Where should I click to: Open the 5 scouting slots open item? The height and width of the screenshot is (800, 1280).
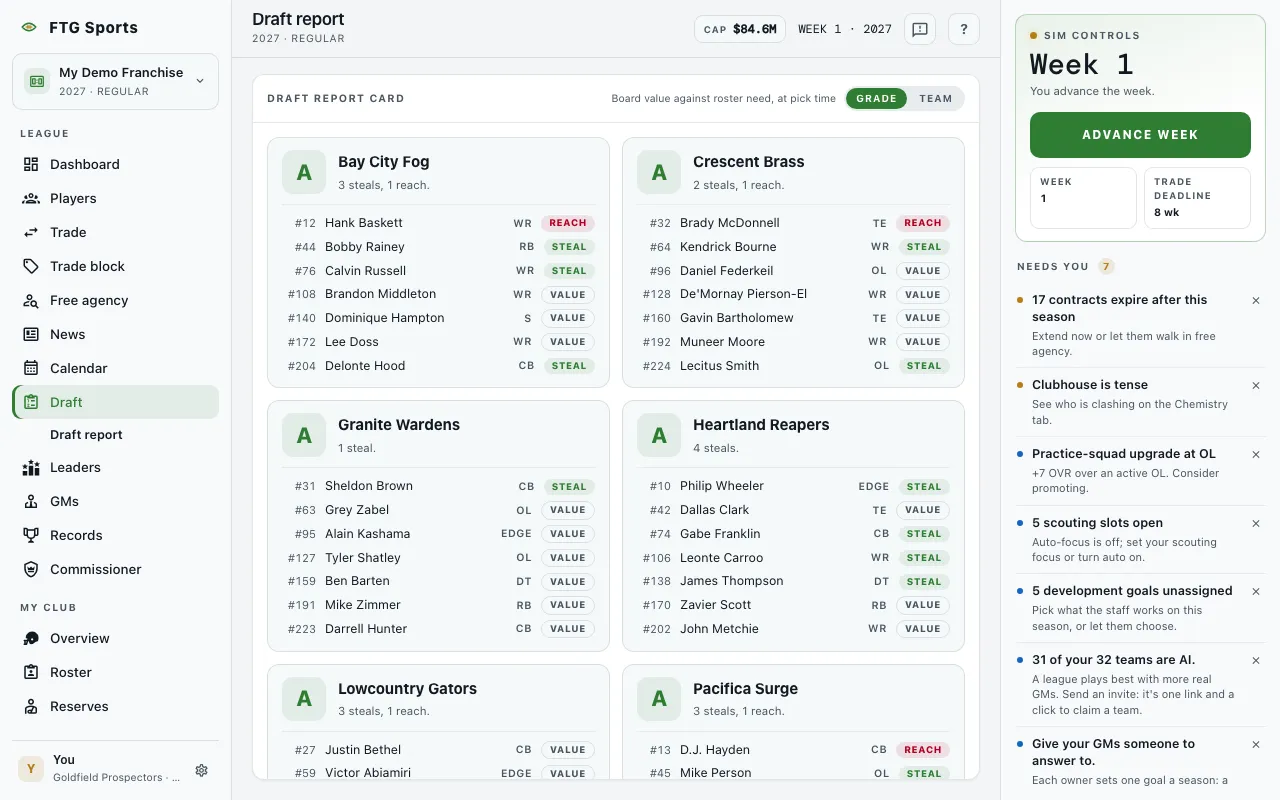[1140, 540]
